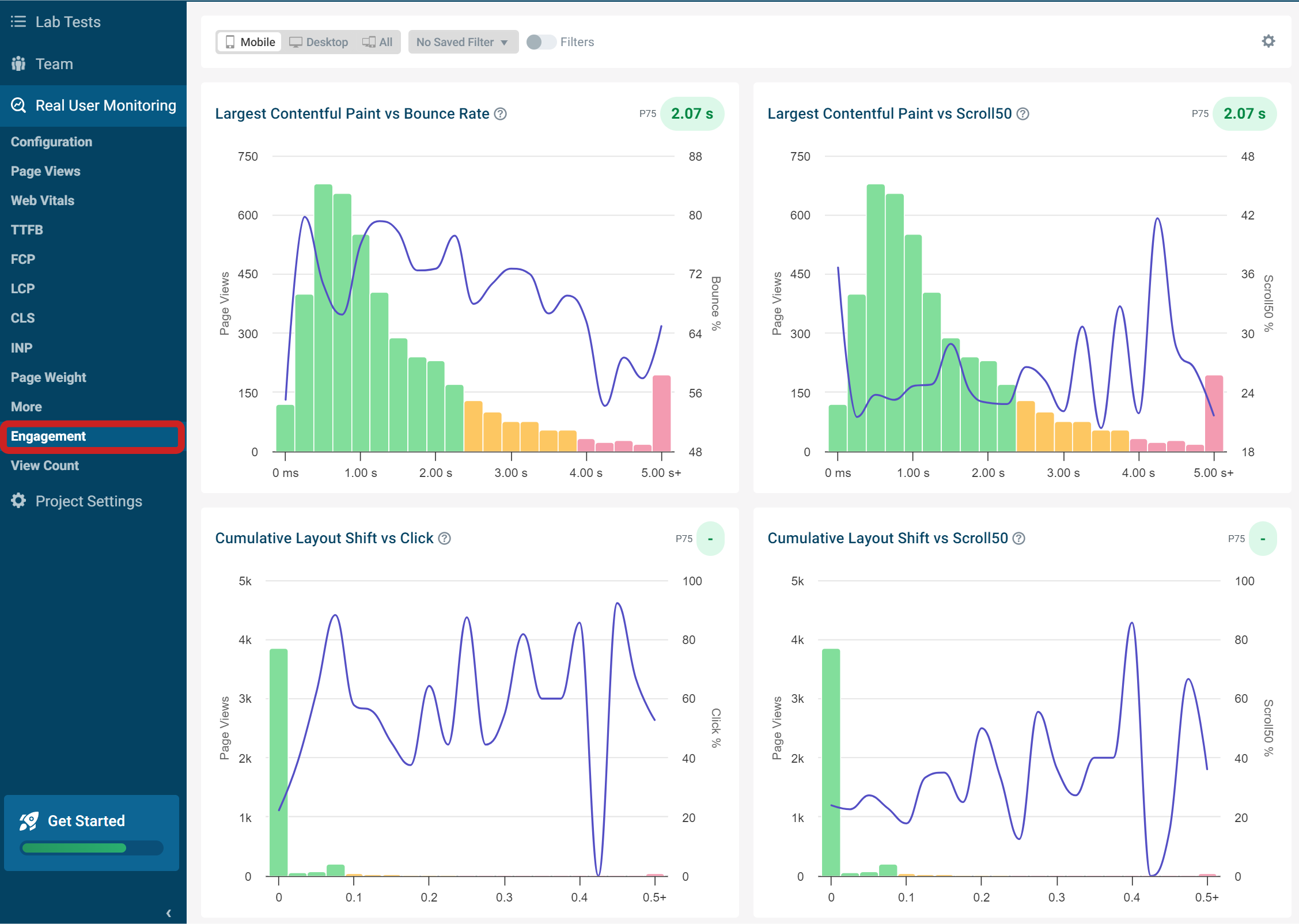The height and width of the screenshot is (924, 1299).
Task: Open help for CLS vs Scroll50
Action: pos(1018,539)
